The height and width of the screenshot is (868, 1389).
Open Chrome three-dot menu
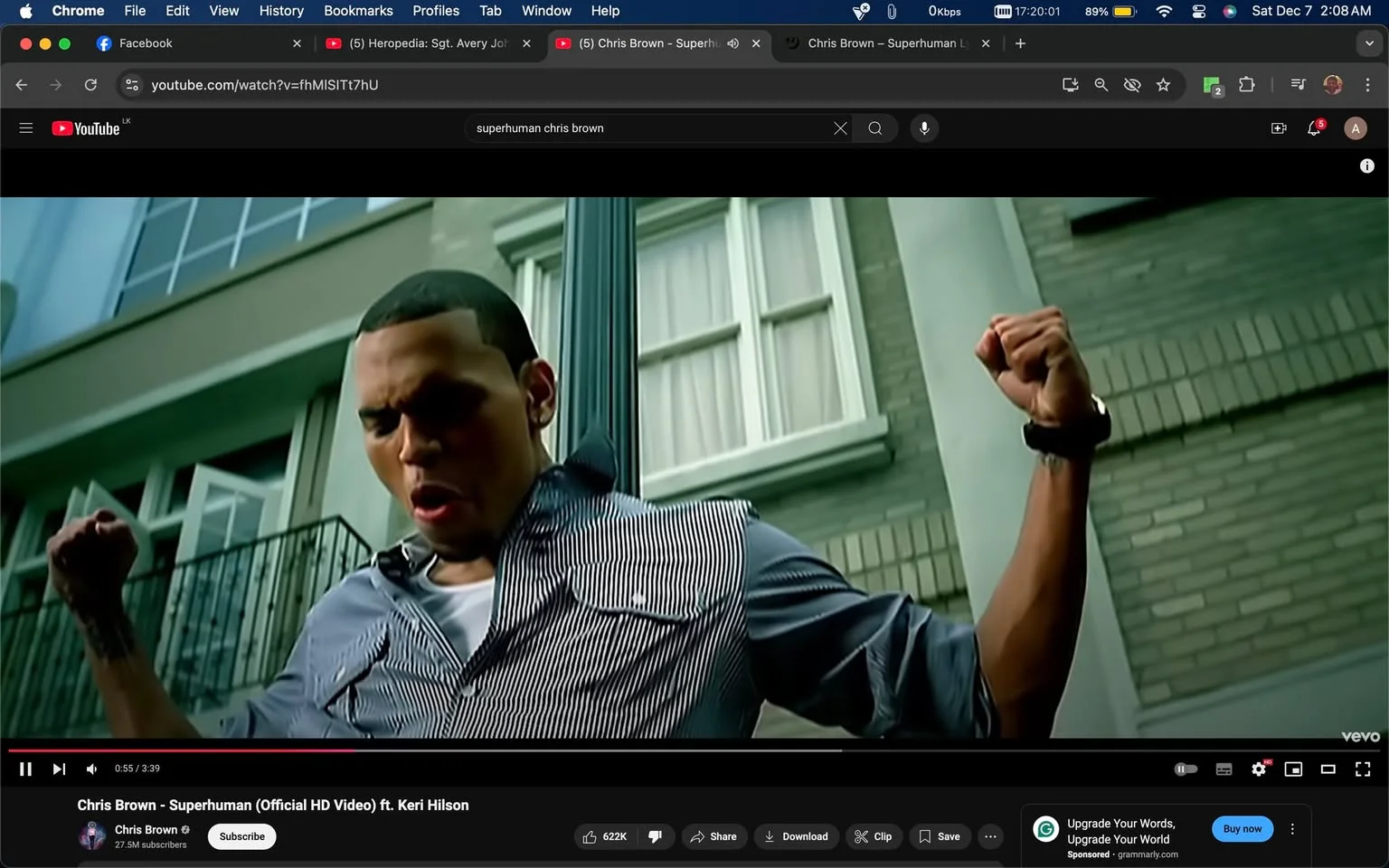1367,85
